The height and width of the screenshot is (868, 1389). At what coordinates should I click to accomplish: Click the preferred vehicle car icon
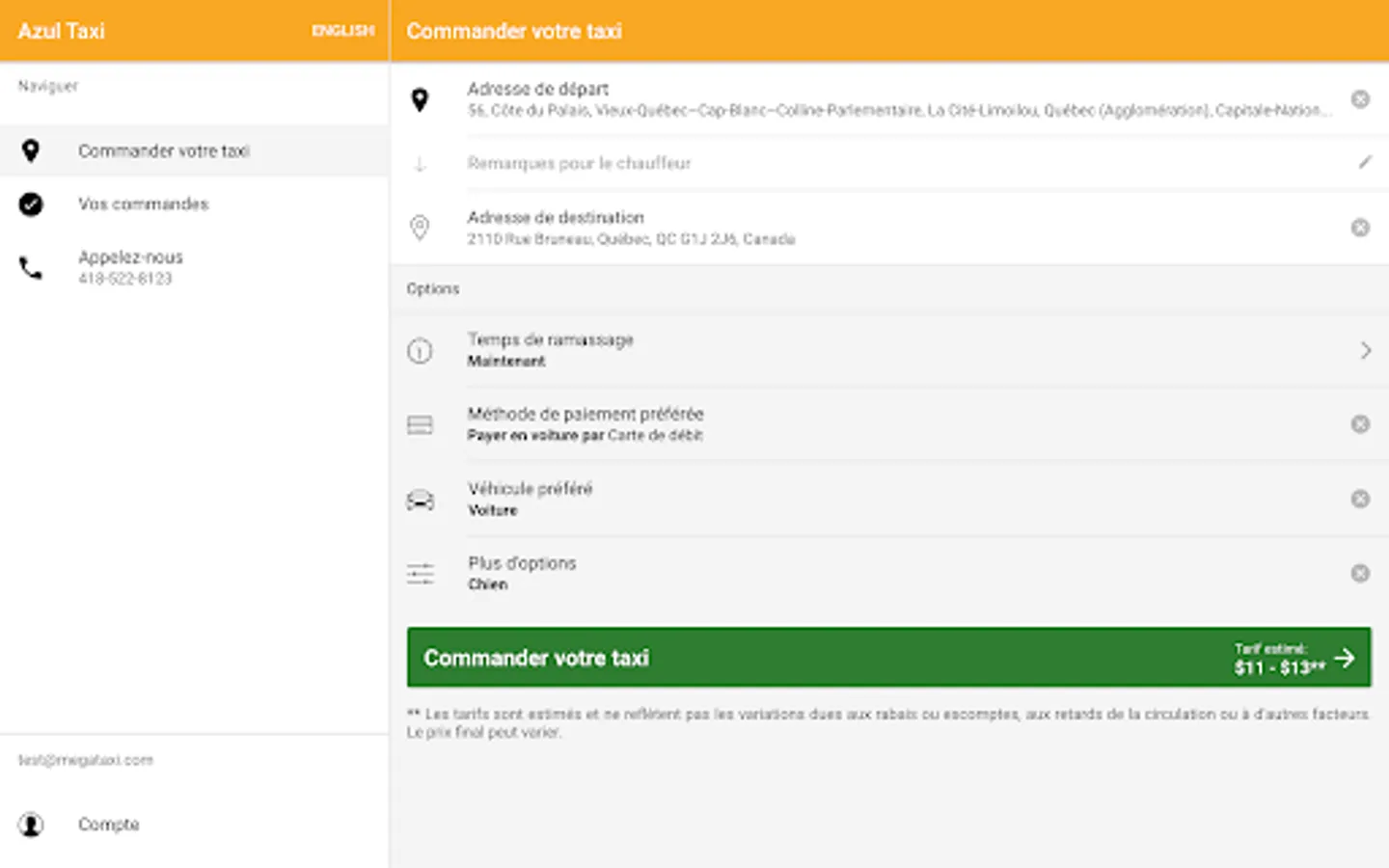coord(420,500)
